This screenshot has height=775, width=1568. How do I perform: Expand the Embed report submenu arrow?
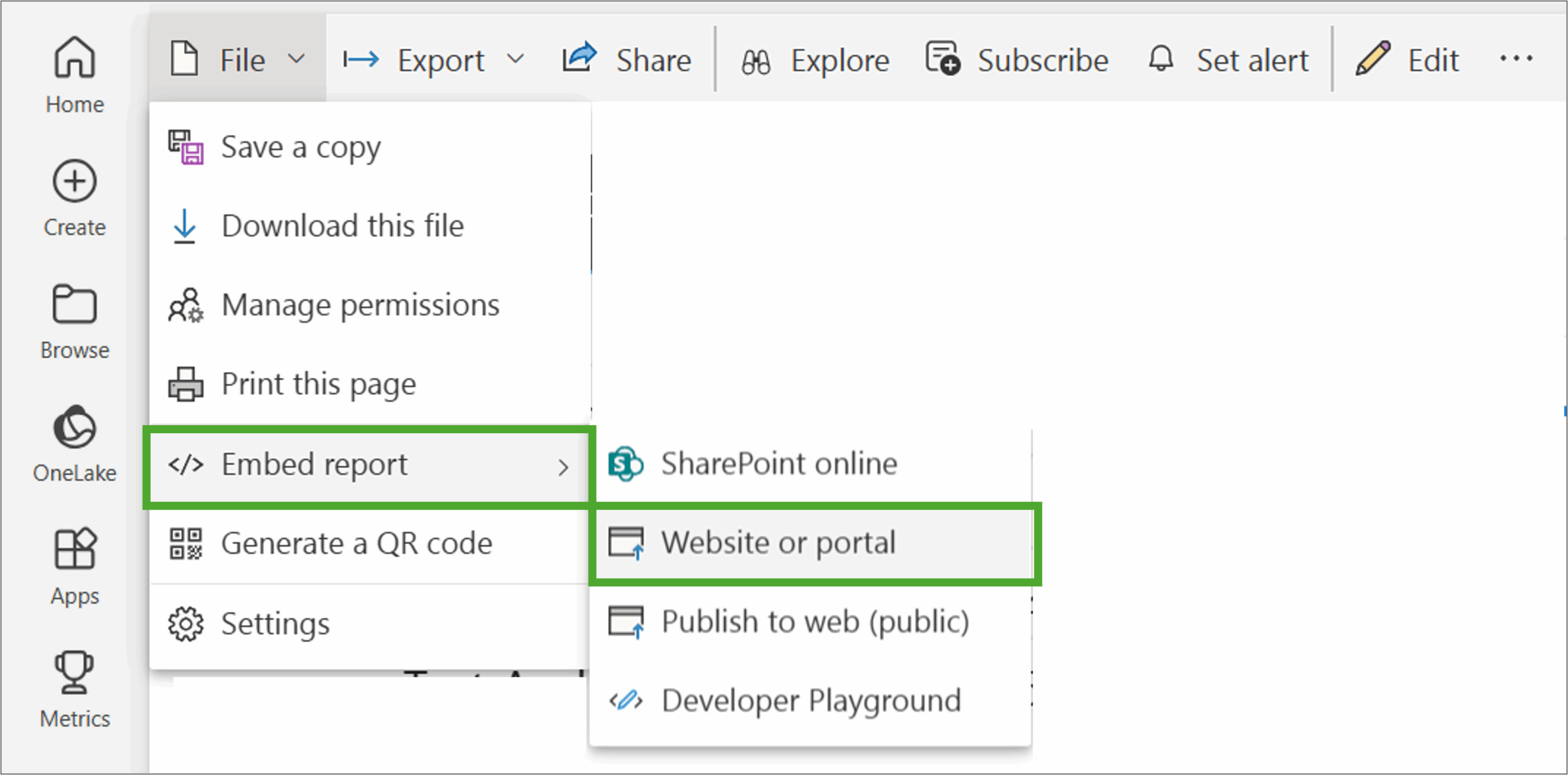coord(563,467)
